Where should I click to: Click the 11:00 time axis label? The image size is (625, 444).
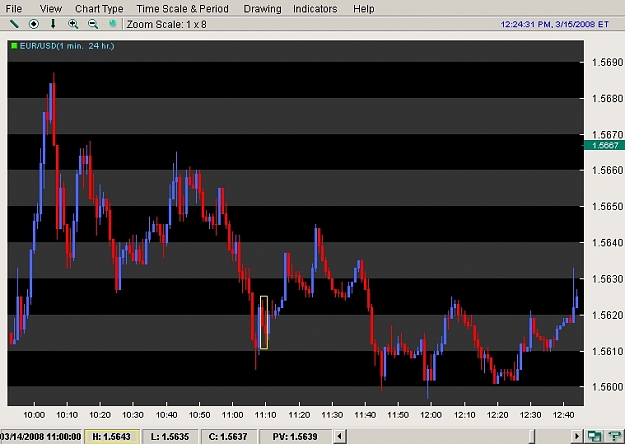[232, 415]
